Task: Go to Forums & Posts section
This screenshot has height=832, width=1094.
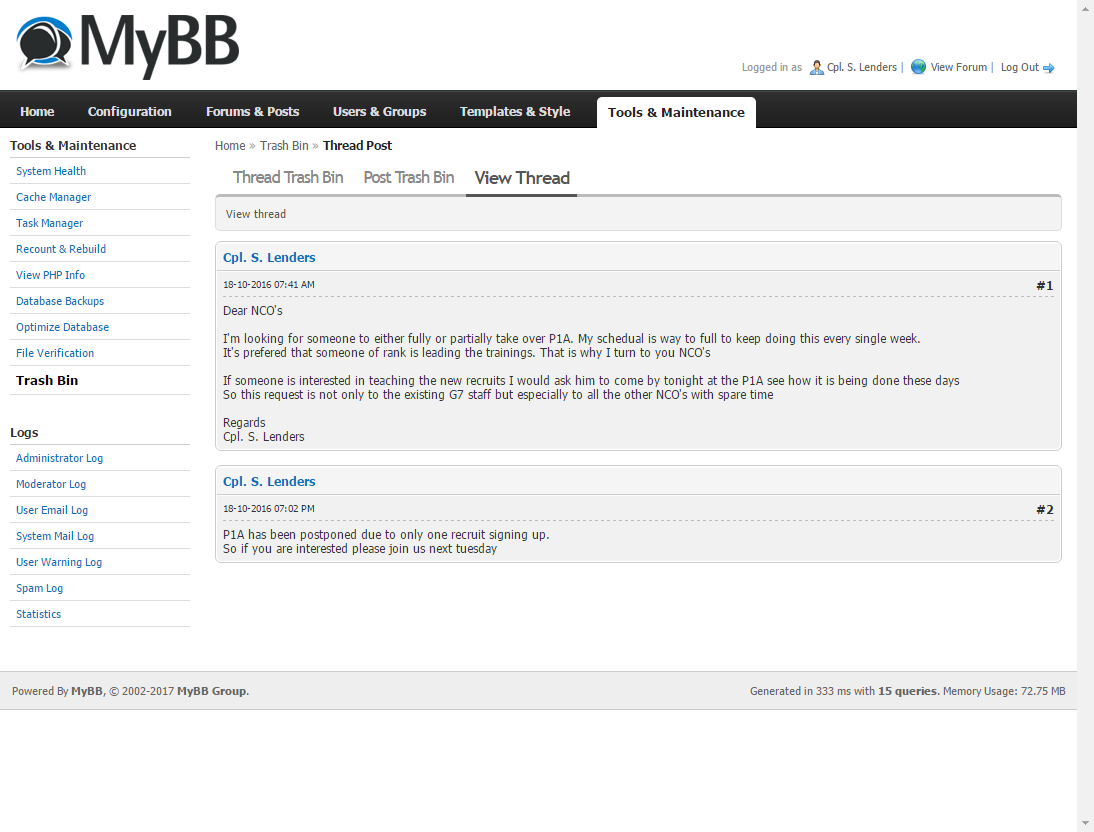Action: click(252, 112)
